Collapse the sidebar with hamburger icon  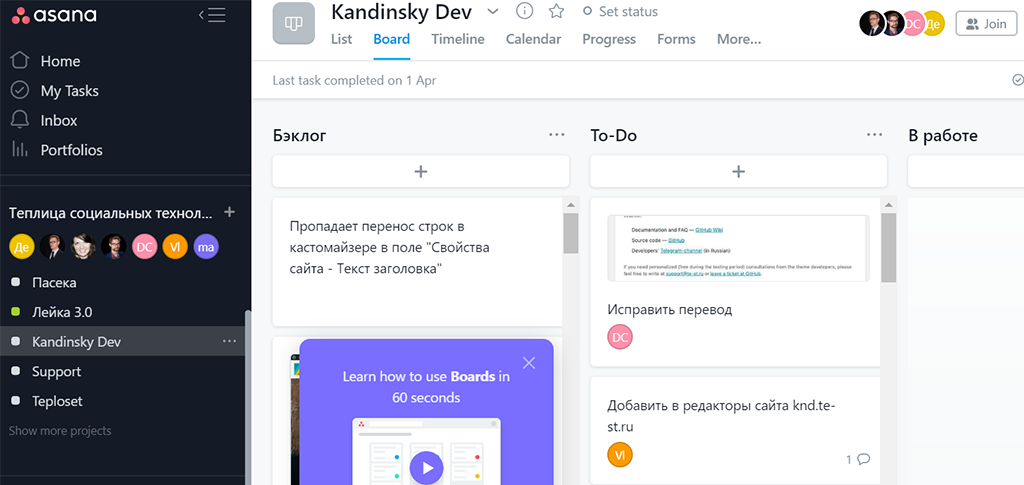[212, 14]
